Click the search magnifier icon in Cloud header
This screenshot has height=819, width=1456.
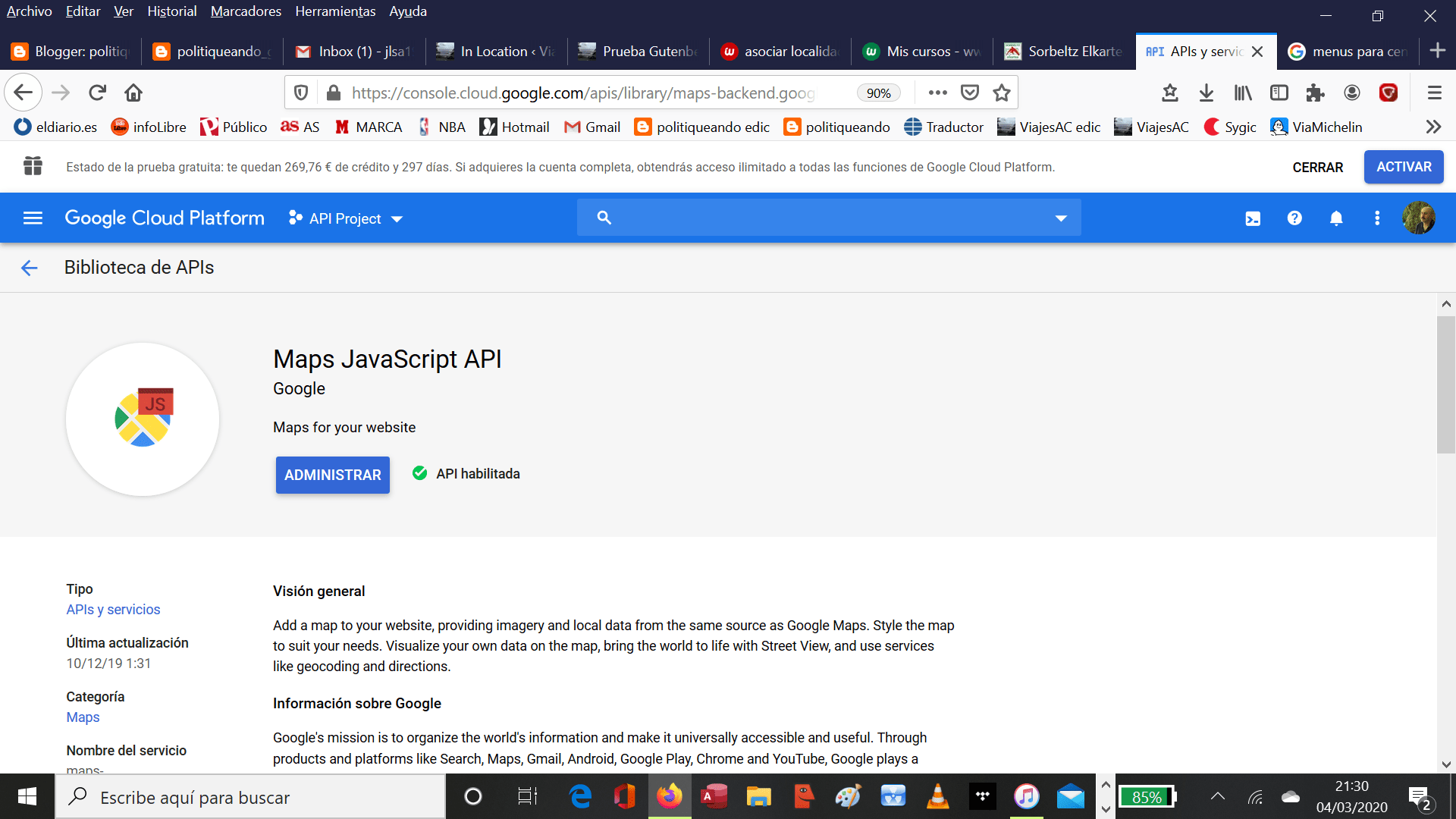pyautogui.click(x=604, y=218)
